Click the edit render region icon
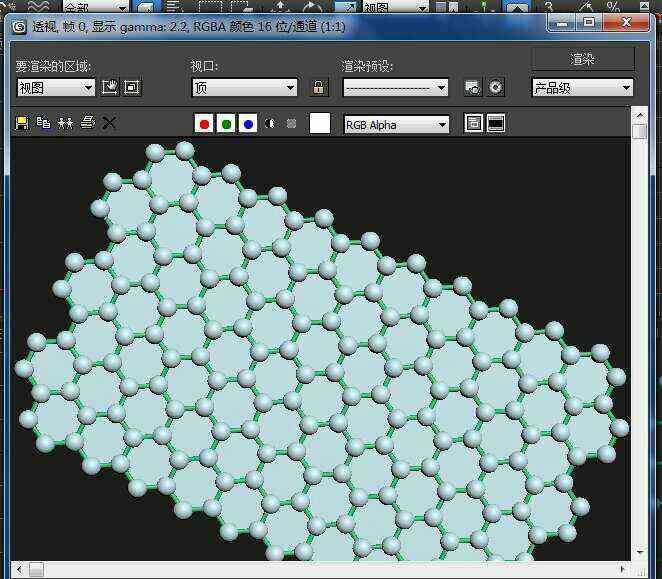 [x=110, y=88]
